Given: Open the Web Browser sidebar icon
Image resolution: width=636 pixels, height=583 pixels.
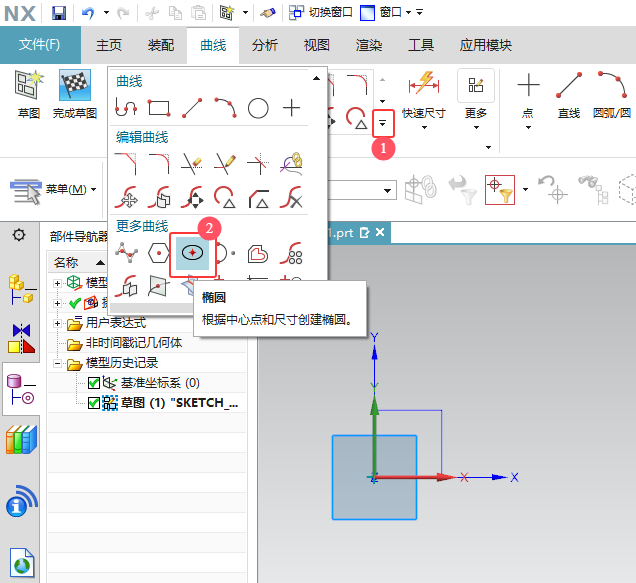Looking at the screenshot, I should (x=21, y=562).
